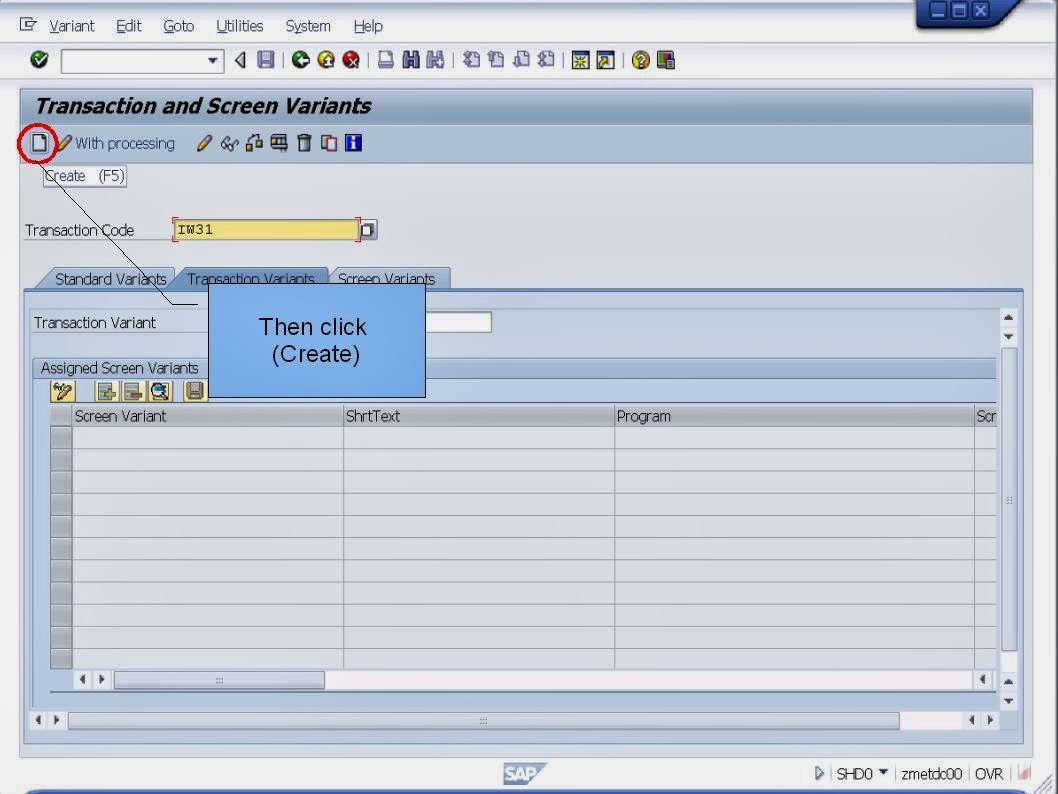Switch to the Screen Variants tab
This screenshot has width=1058, height=794.
click(388, 279)
